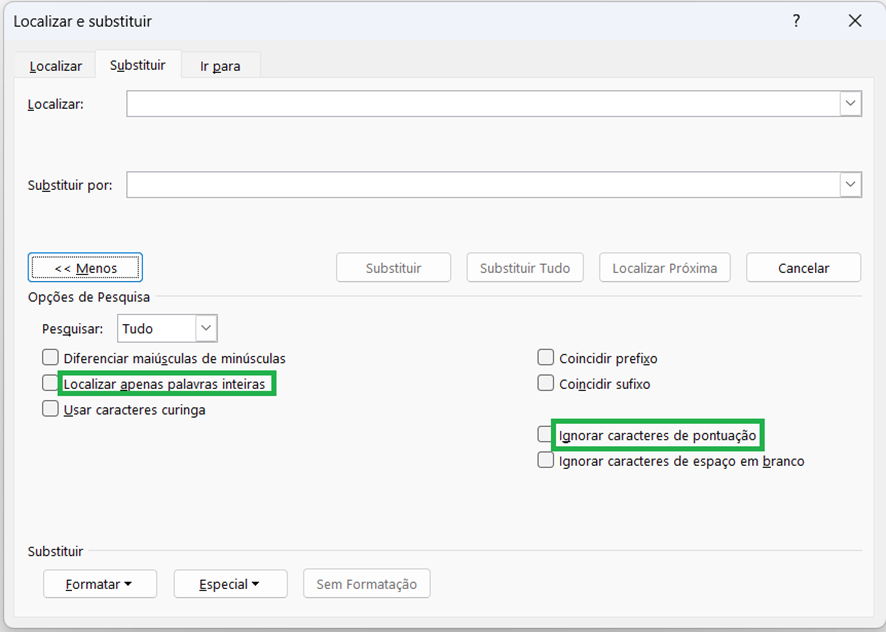Close the Localizar e substituir dialog

coord(854,21)
